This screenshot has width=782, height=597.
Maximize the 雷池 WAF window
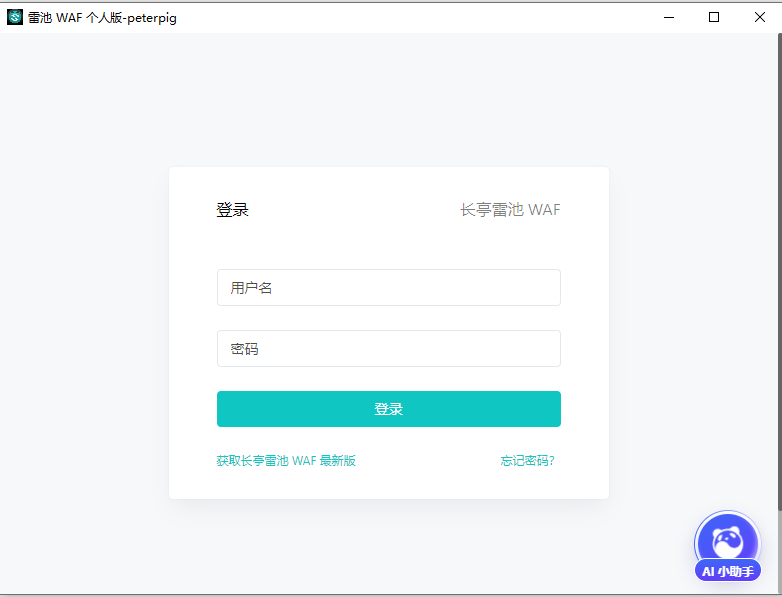click(x=714, y=17)
